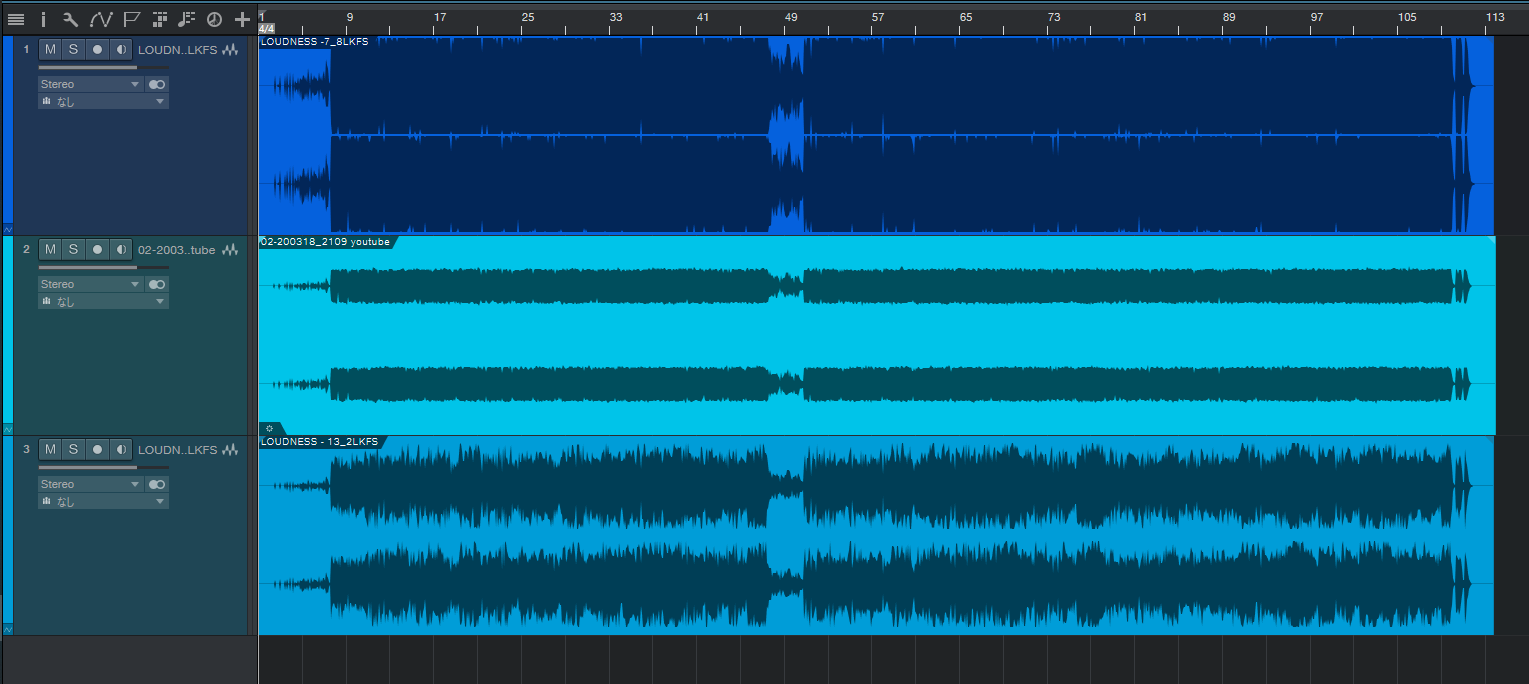Screen dimensions: 1529x684
Task: Add a new track with plus icon
Action: (x=242, y=19)
